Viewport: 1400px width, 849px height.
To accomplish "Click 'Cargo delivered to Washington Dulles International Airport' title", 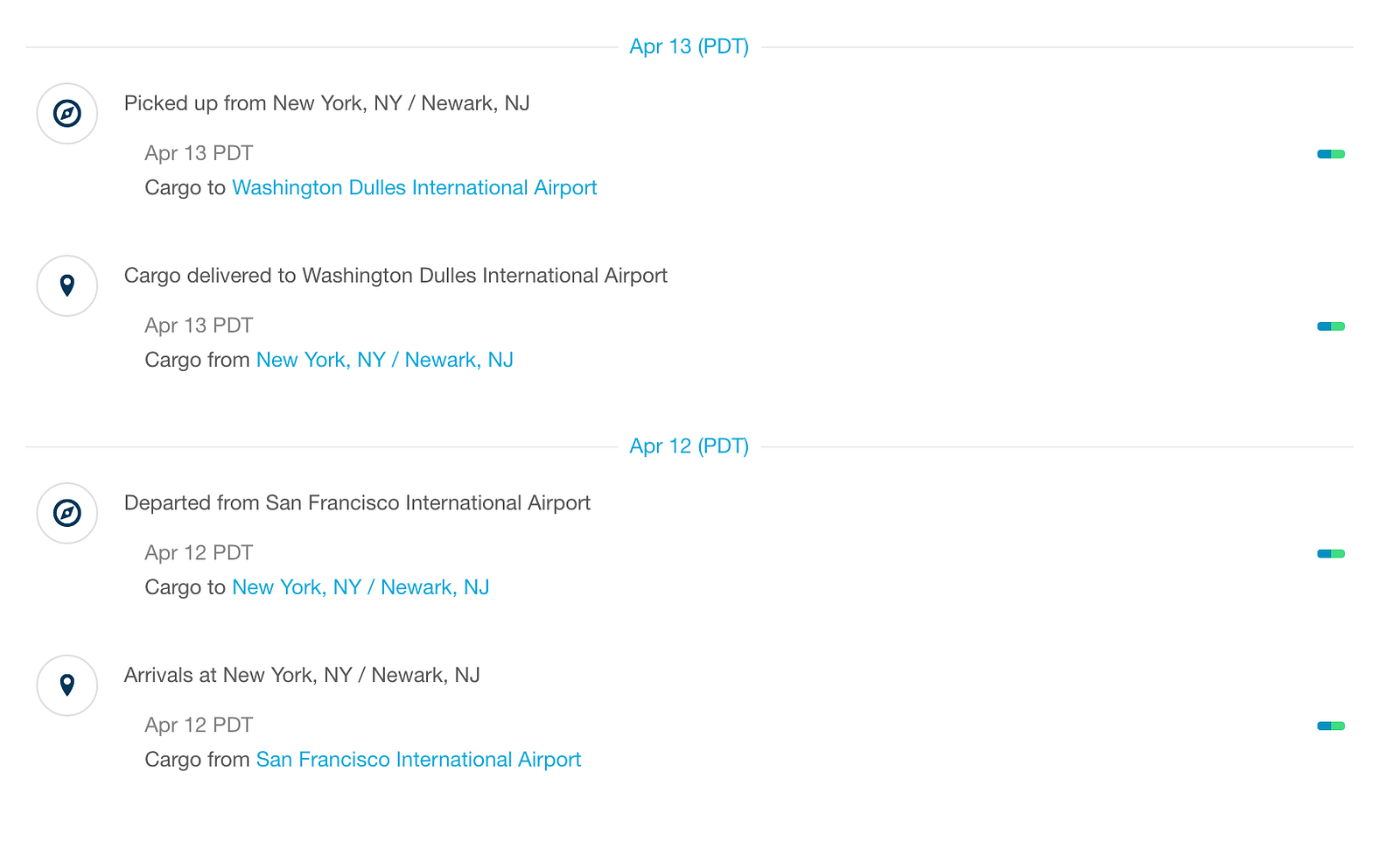I will tap(395, 276).
